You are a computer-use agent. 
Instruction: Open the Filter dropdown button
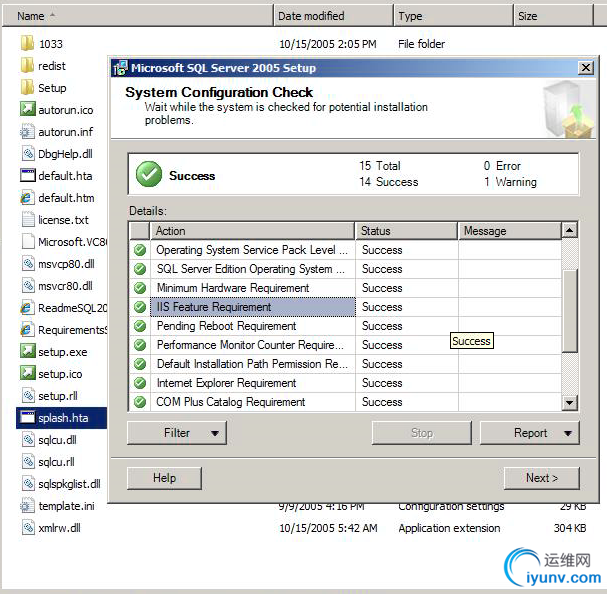coord(177,433)
